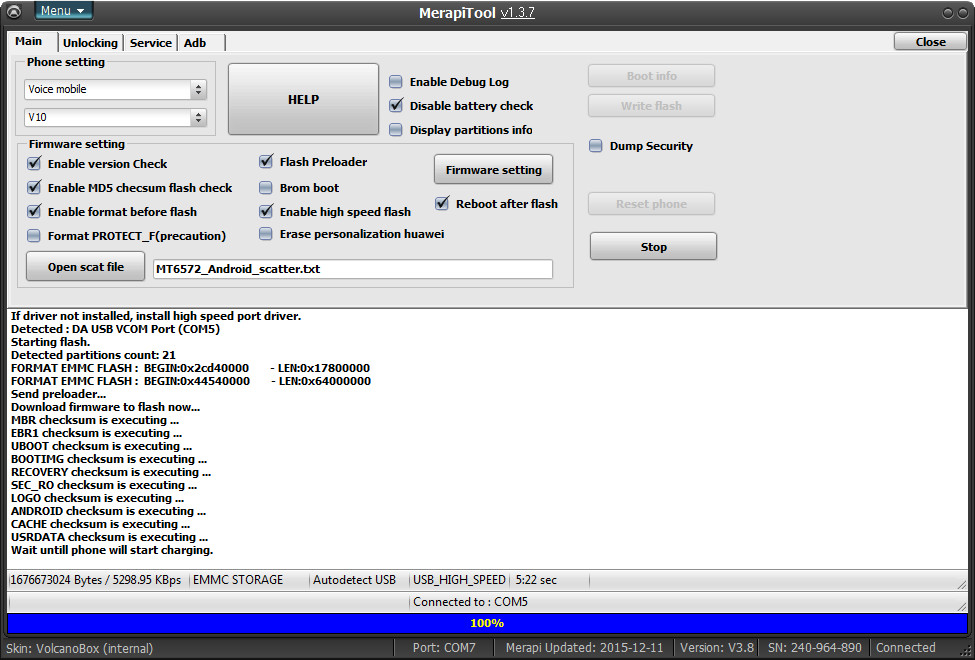Click the Close button
975x660 pixels.
pos(930,42)
